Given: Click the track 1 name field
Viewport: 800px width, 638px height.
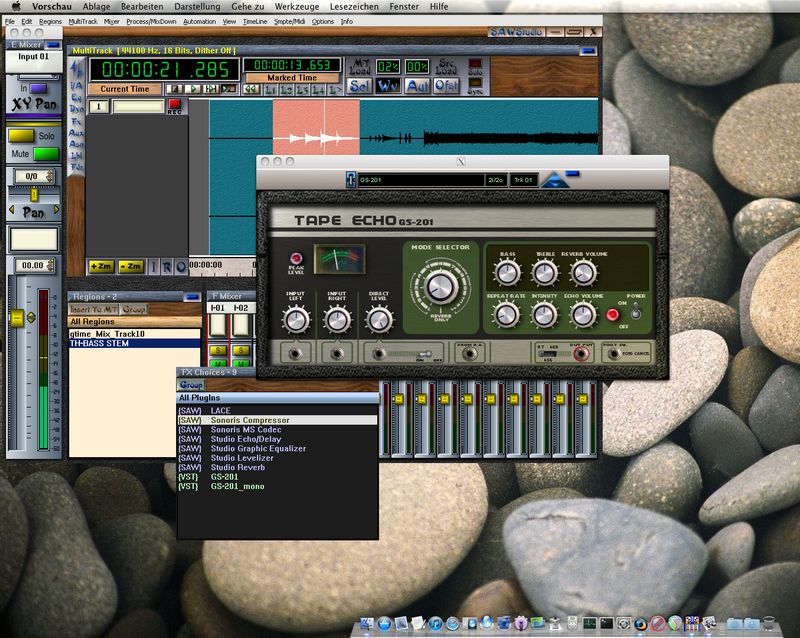Looking at the screenshot, I should coord(138,106).
